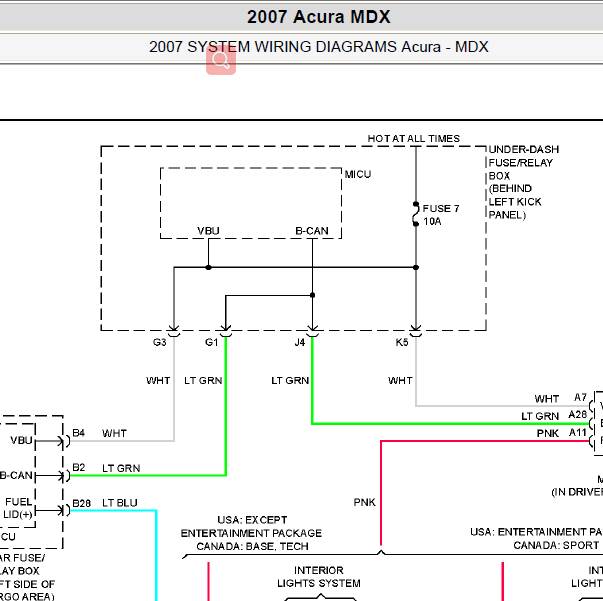Screen dimensions: 603x601
Task: Click the "10A" fuse rating
Action: 432,221
